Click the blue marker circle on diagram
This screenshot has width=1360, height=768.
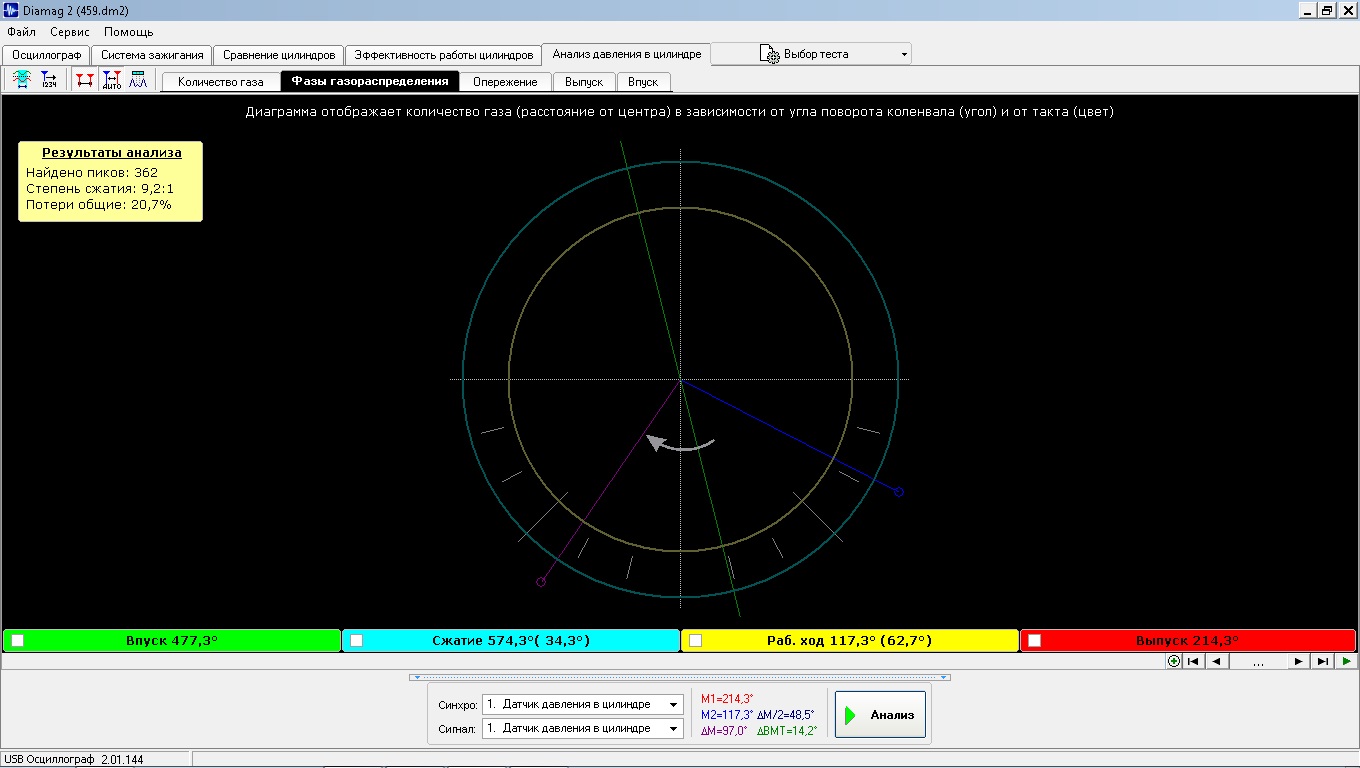pos(899,492)
